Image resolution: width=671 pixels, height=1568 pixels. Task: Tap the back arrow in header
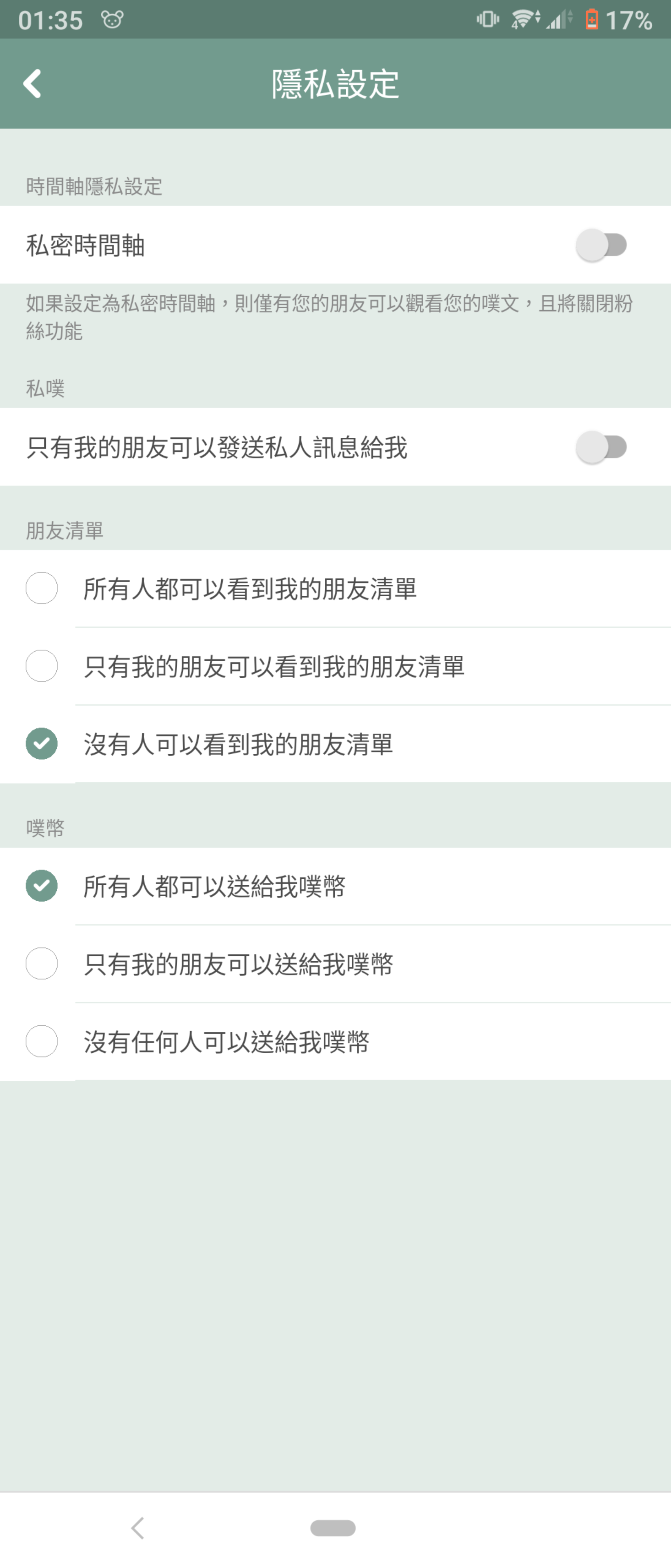(32, 83)
